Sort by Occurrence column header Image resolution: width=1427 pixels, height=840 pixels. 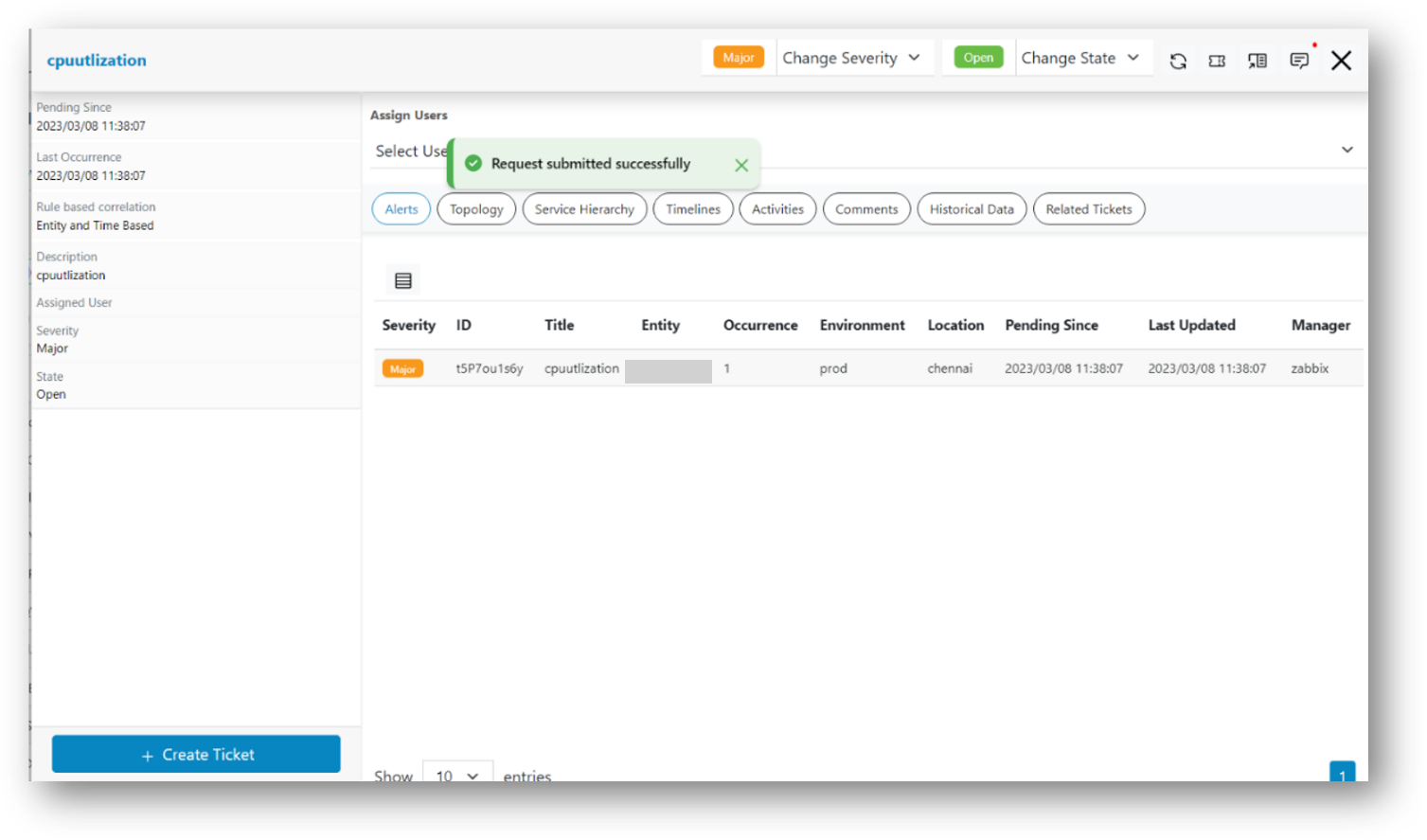(x=760, y=325)
